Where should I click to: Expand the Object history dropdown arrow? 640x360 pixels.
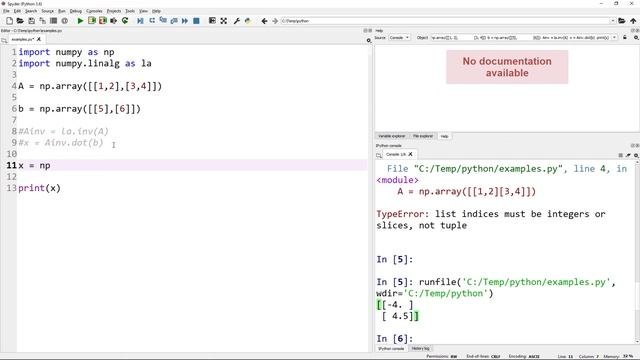[614, 38]
